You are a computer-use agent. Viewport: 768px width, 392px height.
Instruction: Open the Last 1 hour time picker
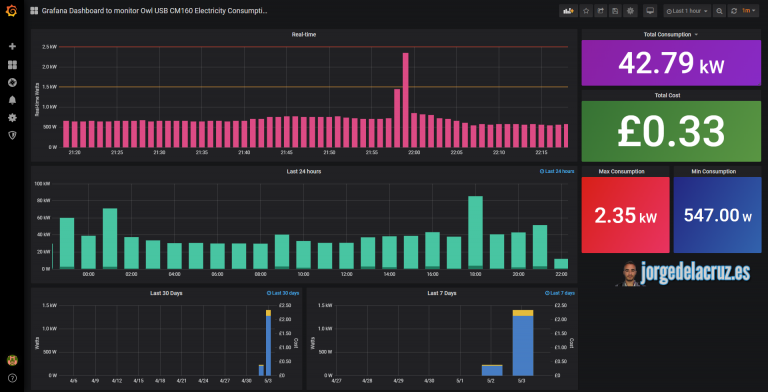687,11
